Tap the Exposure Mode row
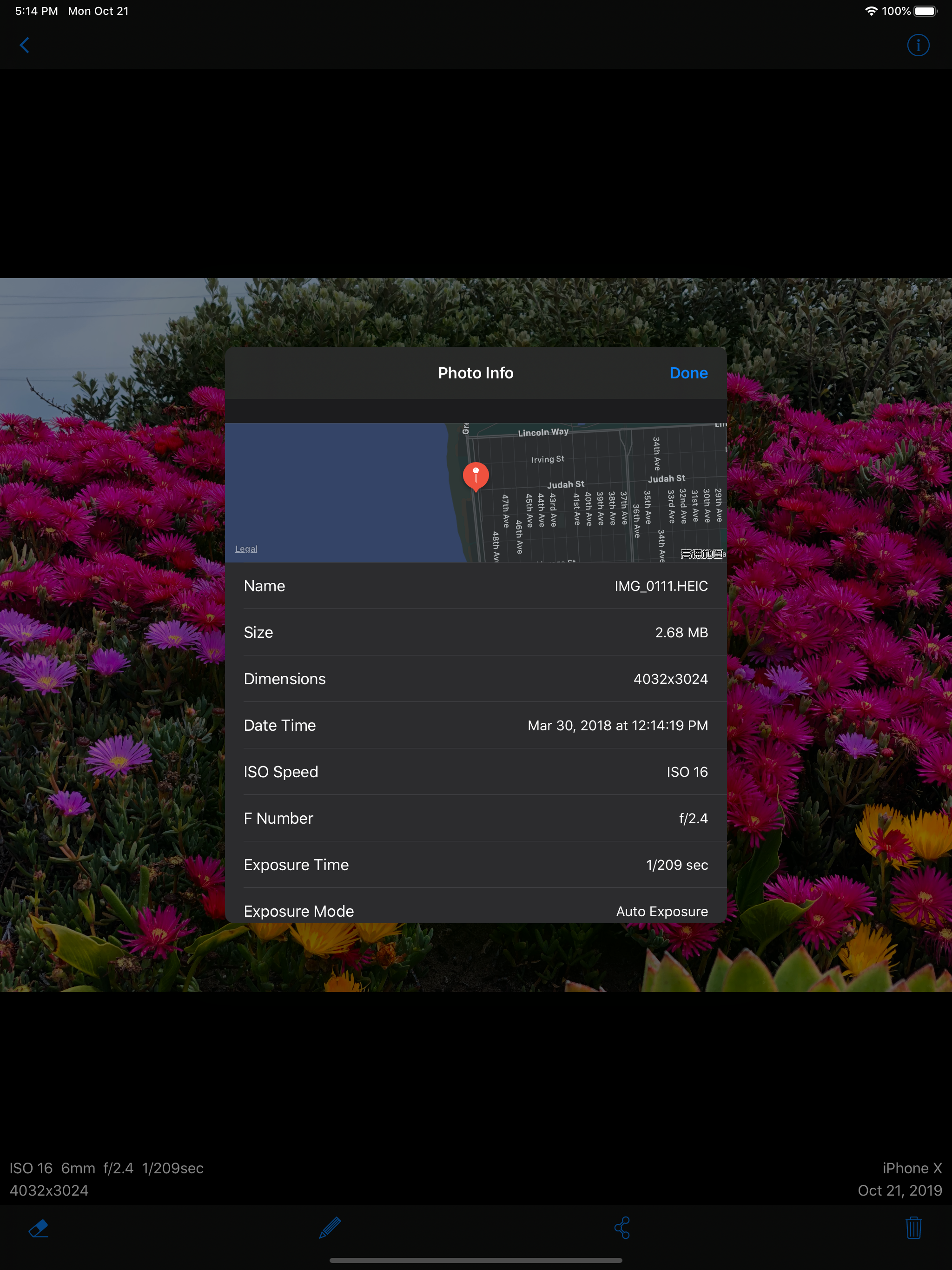This screenshot has height=1270, width=952. (476, 911)
